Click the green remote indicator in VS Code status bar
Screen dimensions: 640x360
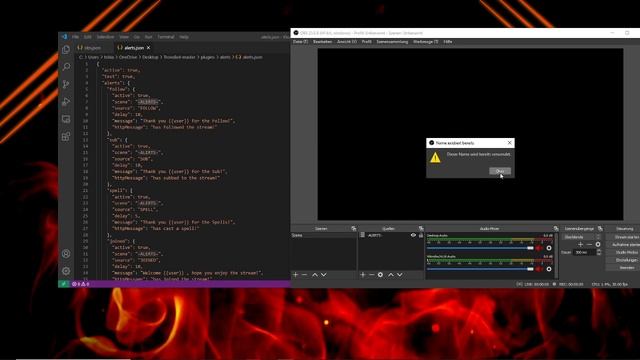(63, 284)
